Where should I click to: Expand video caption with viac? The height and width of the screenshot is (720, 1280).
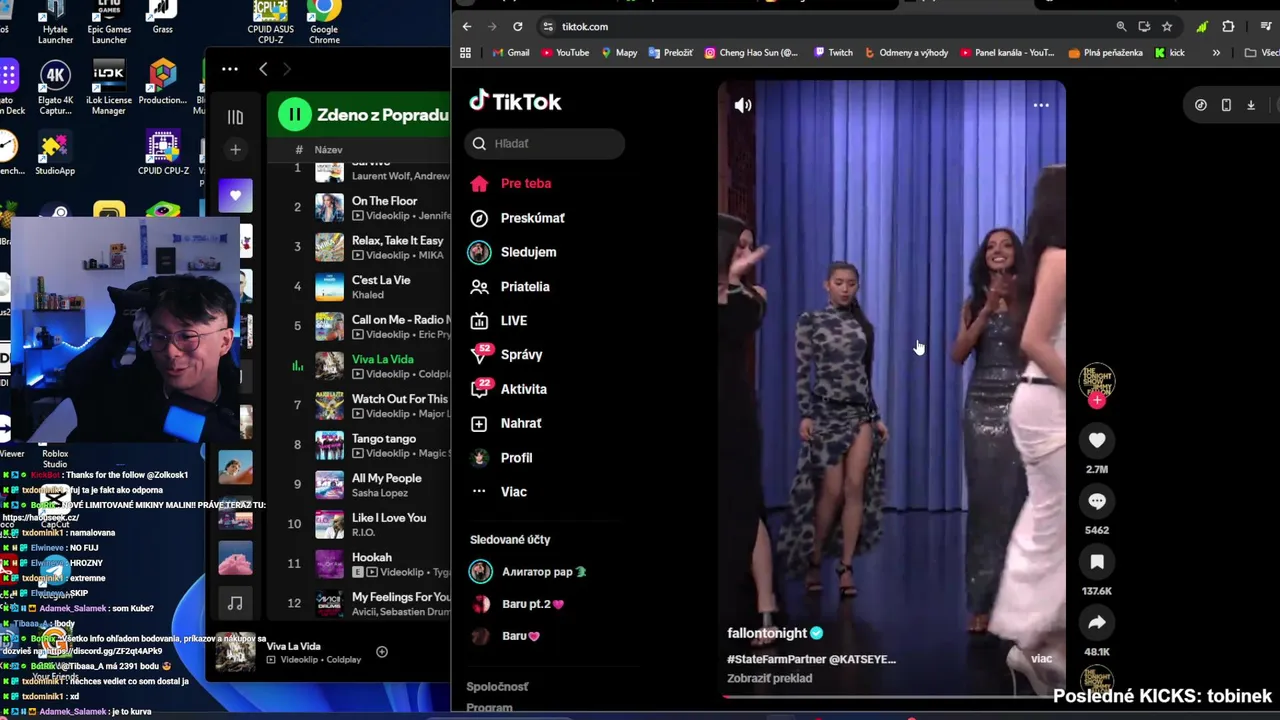pos(1041,659)
